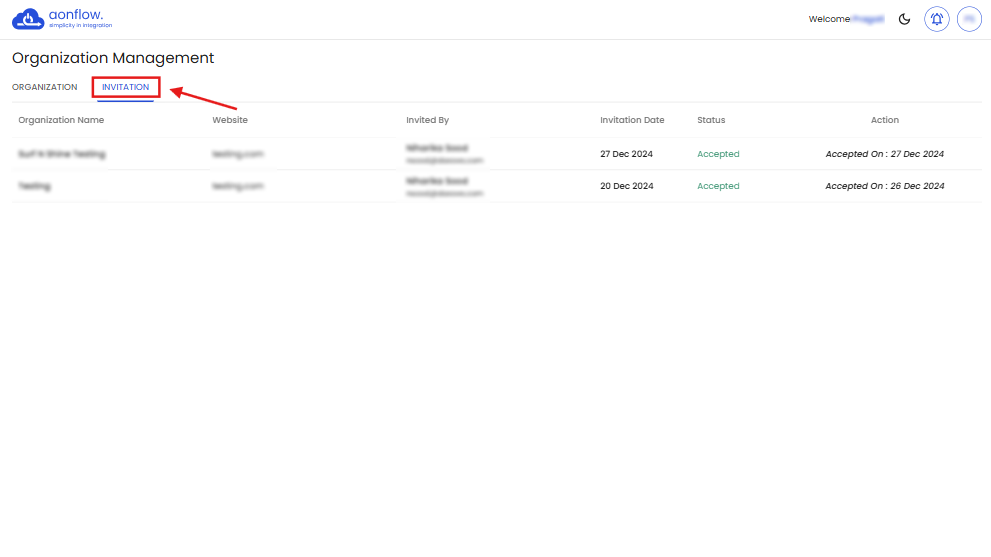The width and height of the screenshot is (991, 557).
Task: Open the notifications bell
Action: (x=937, y=19)
